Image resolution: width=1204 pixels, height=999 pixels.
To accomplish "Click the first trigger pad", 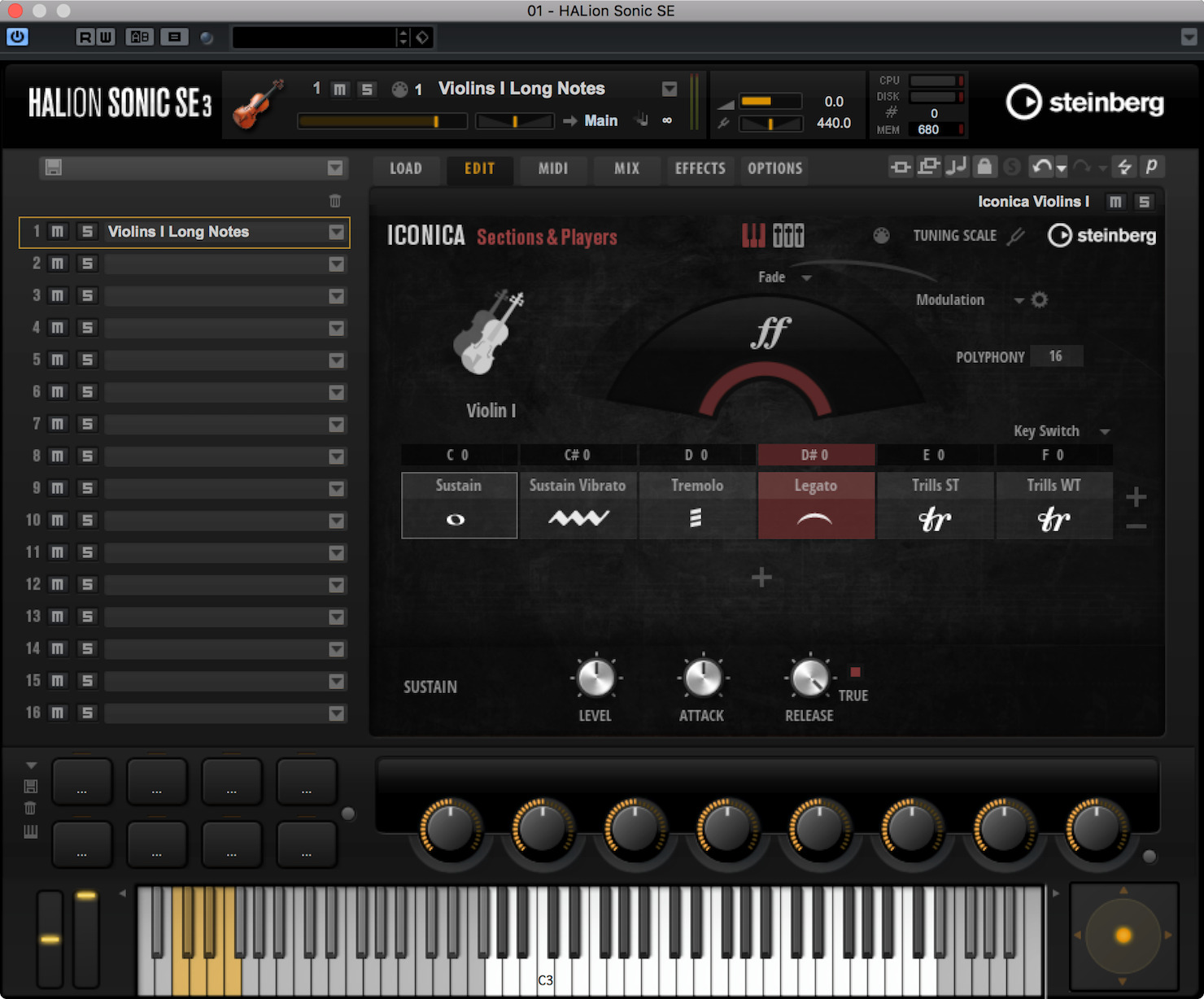I will coord(82,781).
